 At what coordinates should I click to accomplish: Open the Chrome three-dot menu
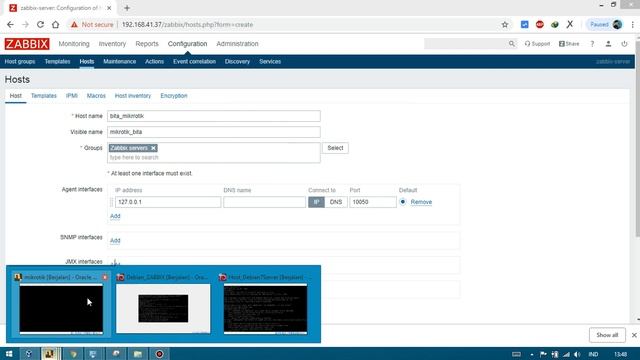[x=633, y=24]
